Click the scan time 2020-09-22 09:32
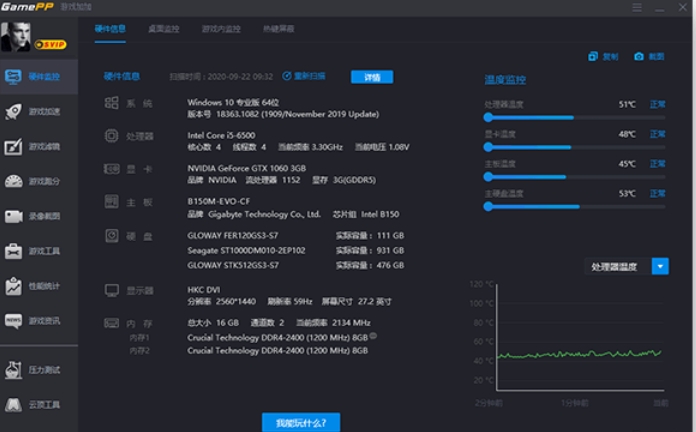Screen dimensions: 696x432 coord(240,76)
